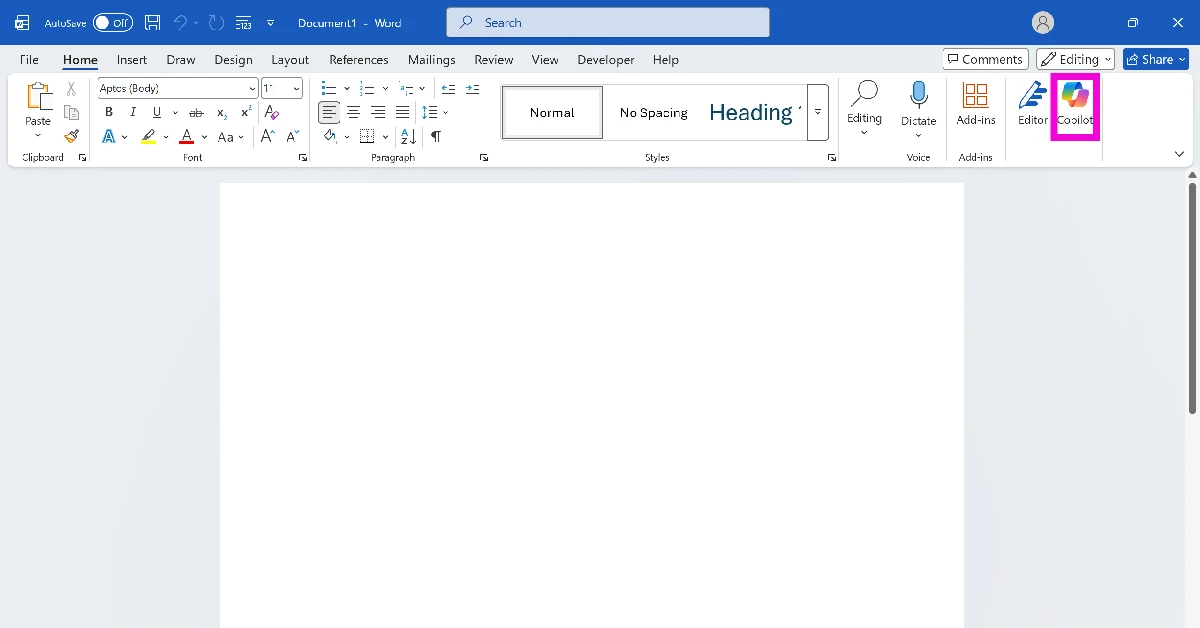Select the strikethrough icon
Viewport: 1200px width, 628px height.
pos(196,112)
